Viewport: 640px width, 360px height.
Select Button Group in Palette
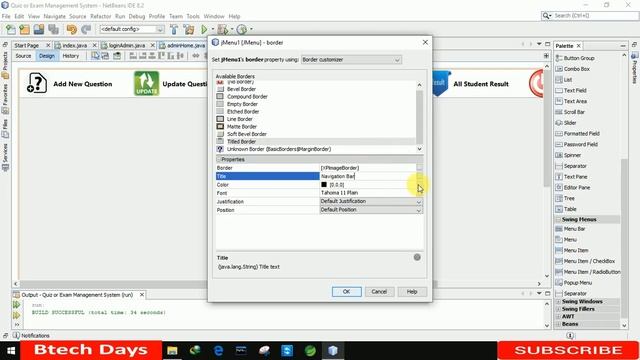click(x=579, y=58)
